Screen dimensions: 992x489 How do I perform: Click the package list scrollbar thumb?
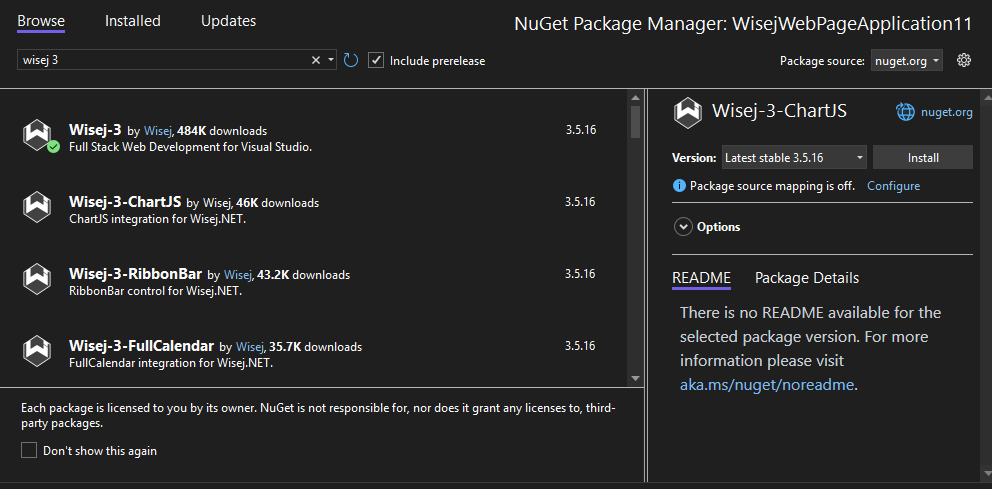point(635,121)
